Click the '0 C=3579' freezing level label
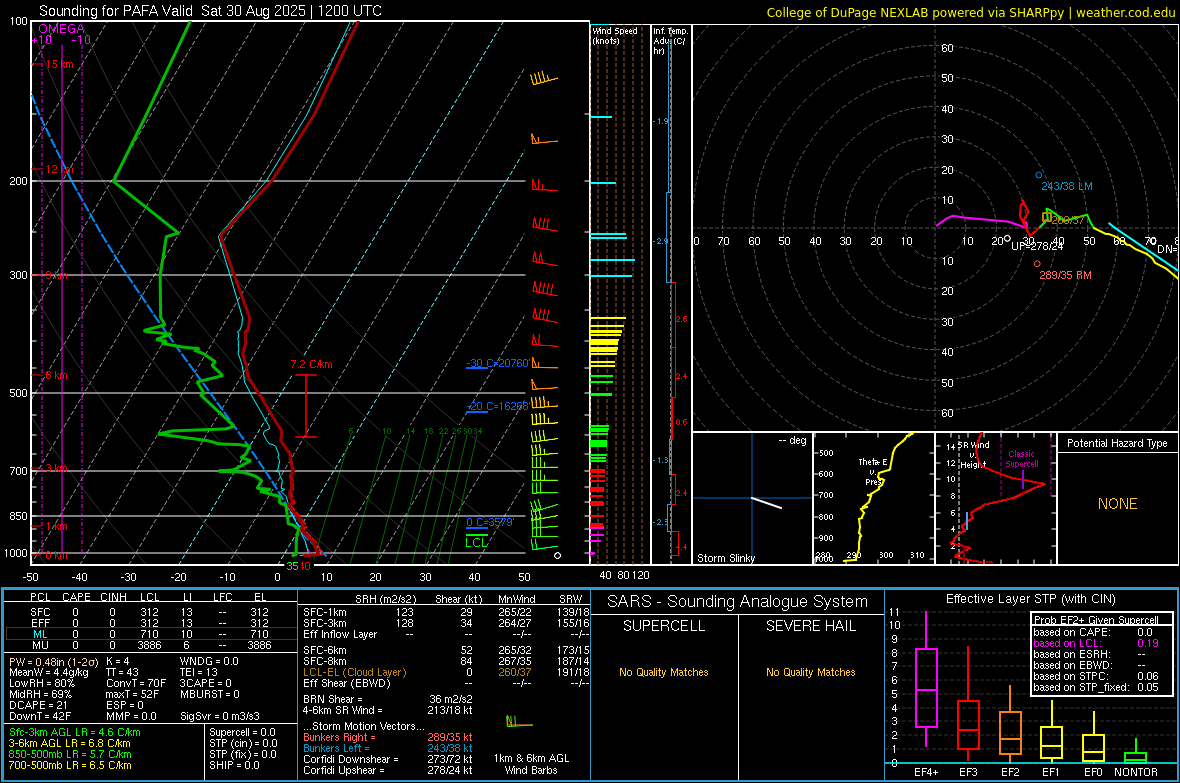This screenshot has height=783, width=1180. click(x=490, y=523)
